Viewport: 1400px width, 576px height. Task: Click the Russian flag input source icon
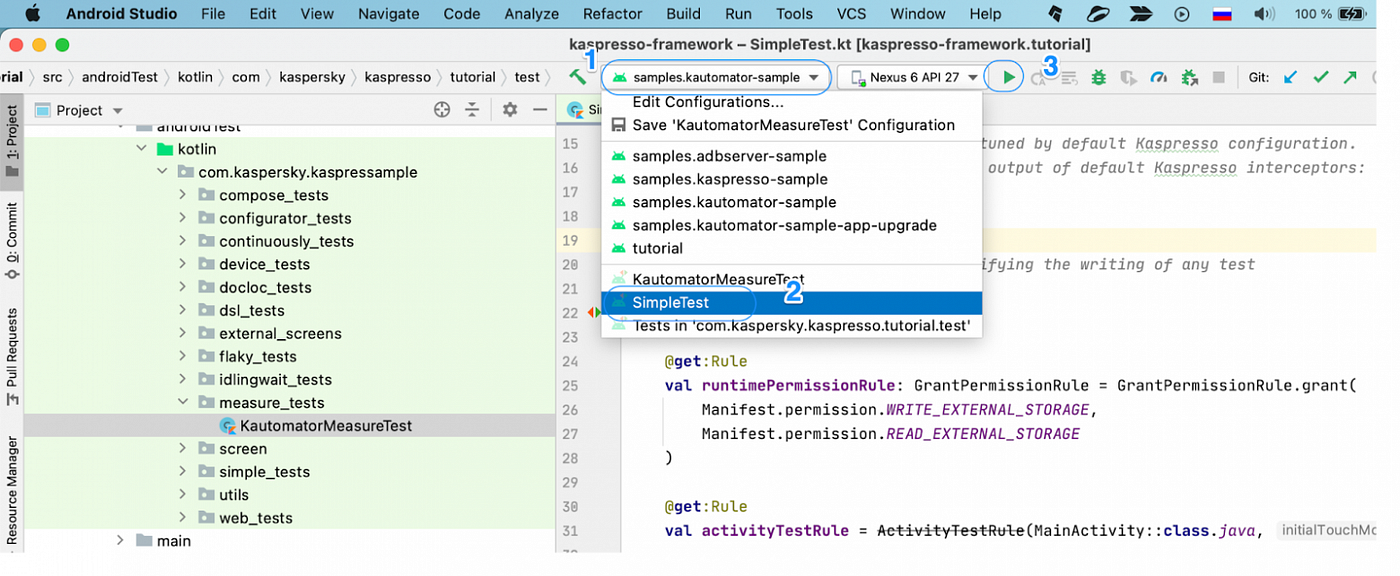(x=1222, y=14)
